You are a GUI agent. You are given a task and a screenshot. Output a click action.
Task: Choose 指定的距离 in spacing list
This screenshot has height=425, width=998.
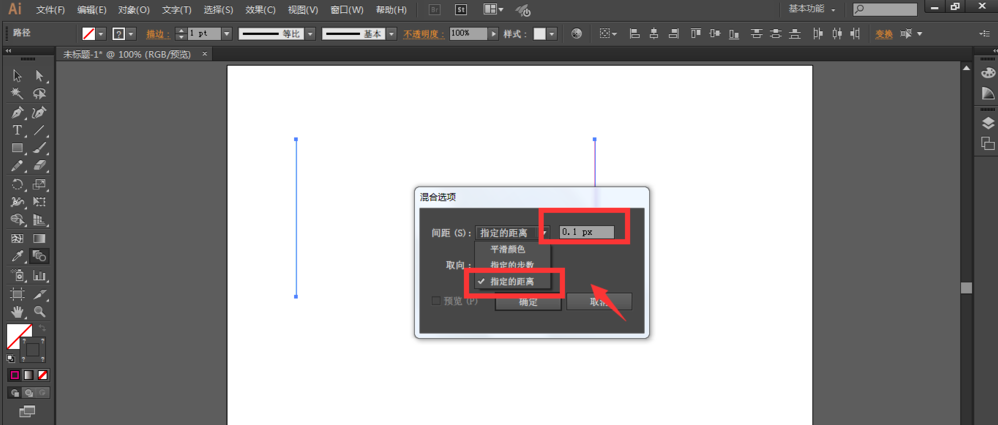tap(511, 282)
